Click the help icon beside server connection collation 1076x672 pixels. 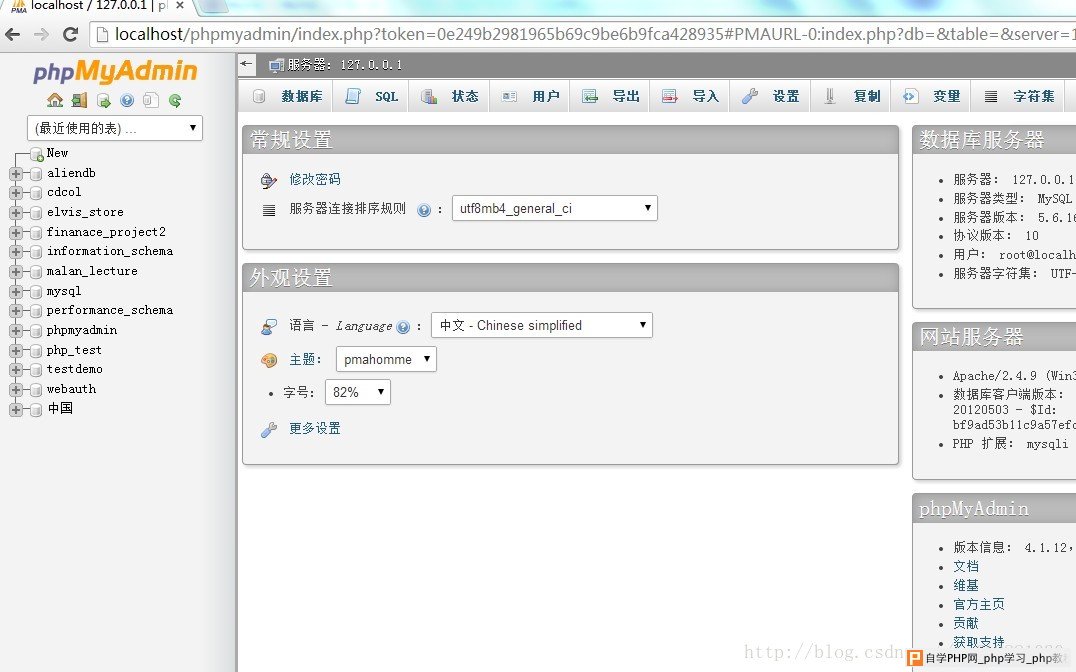coord(424,210)
